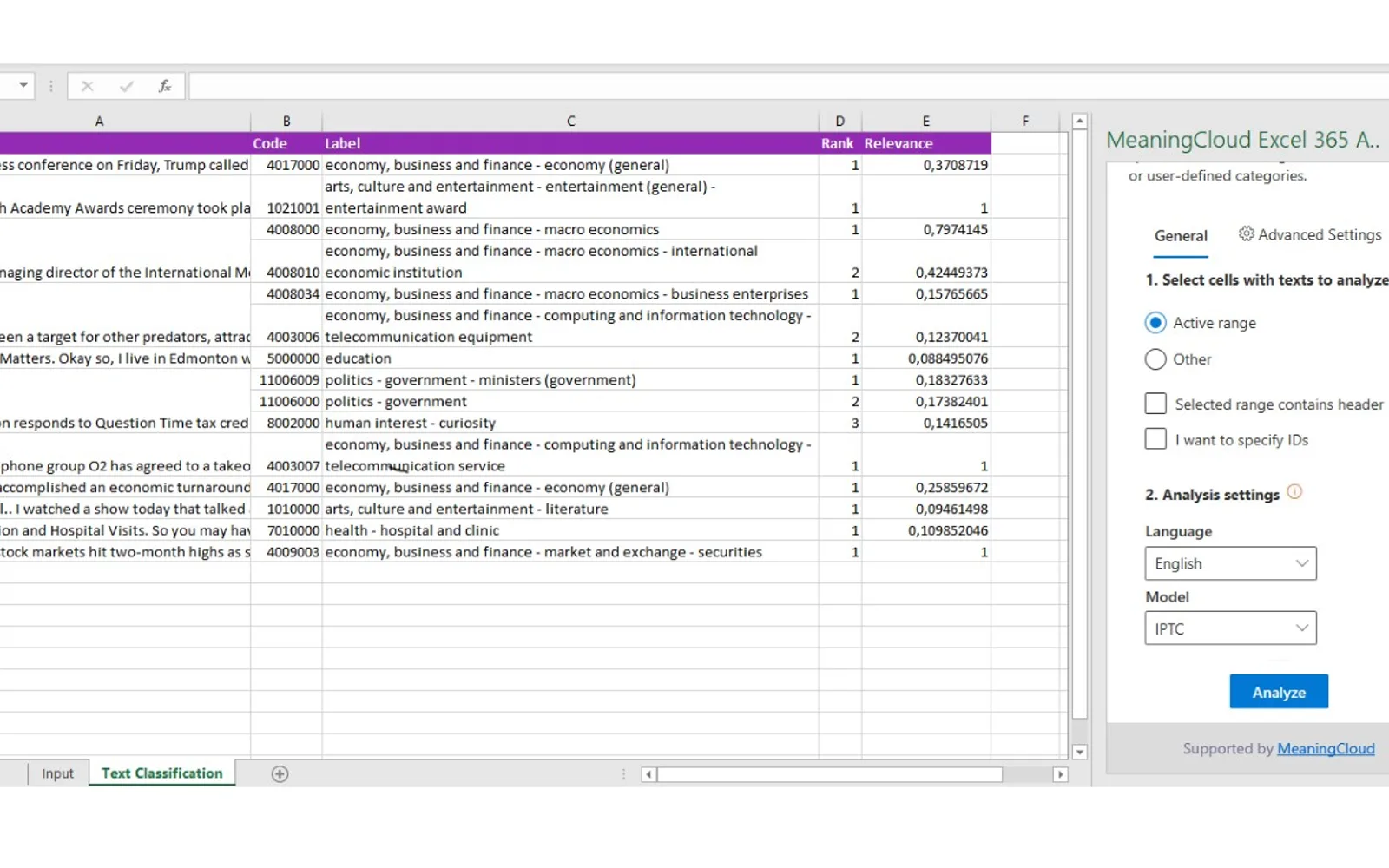Image resolution: width=1389 pixels, height=868 pixels.
Task: Click into the formula bar input
Action: [x=788, y=86]
